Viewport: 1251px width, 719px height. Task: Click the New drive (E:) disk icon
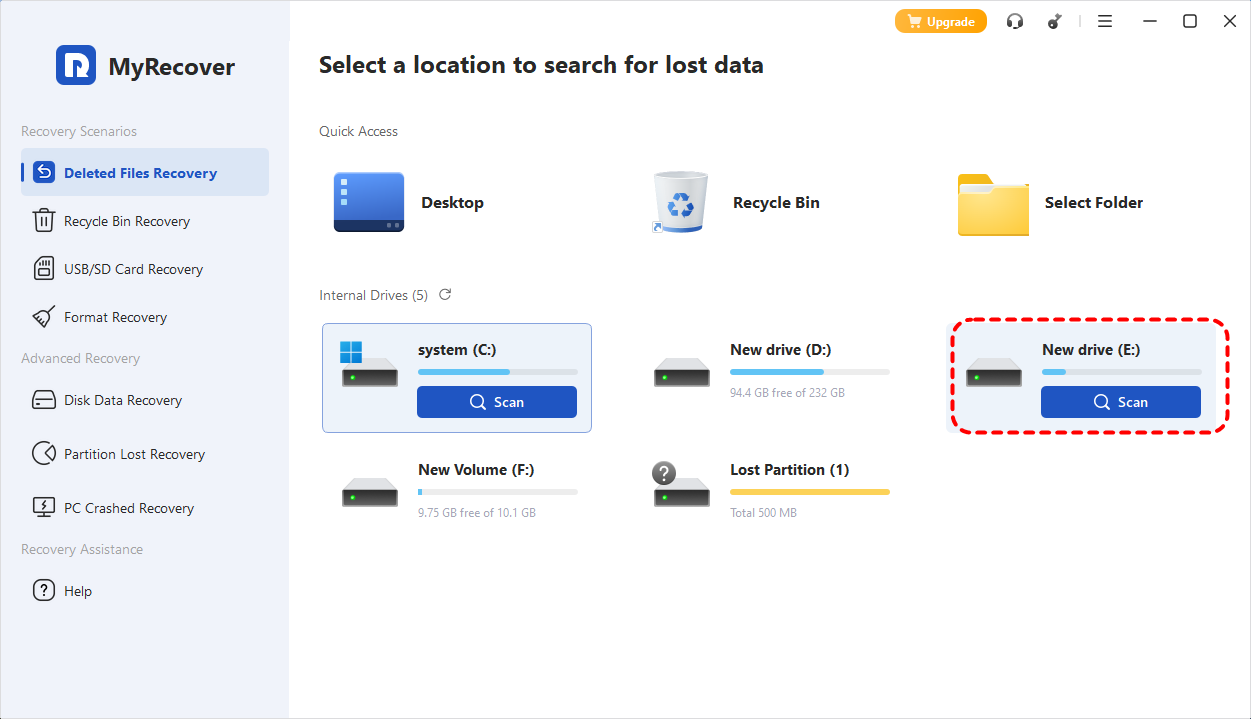click(x=994, y=375)
